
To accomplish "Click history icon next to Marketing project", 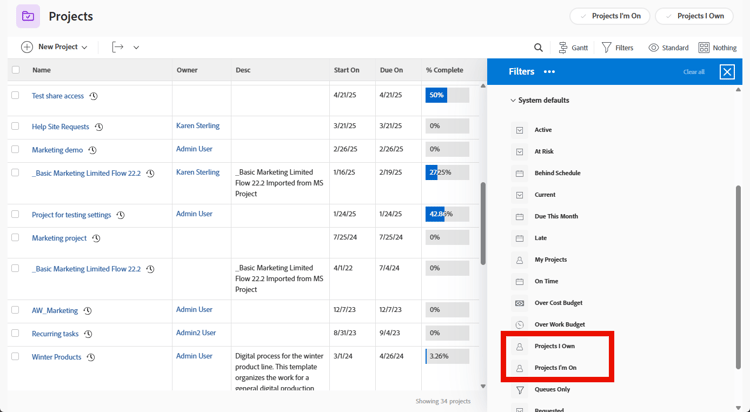I will point(96,238).
